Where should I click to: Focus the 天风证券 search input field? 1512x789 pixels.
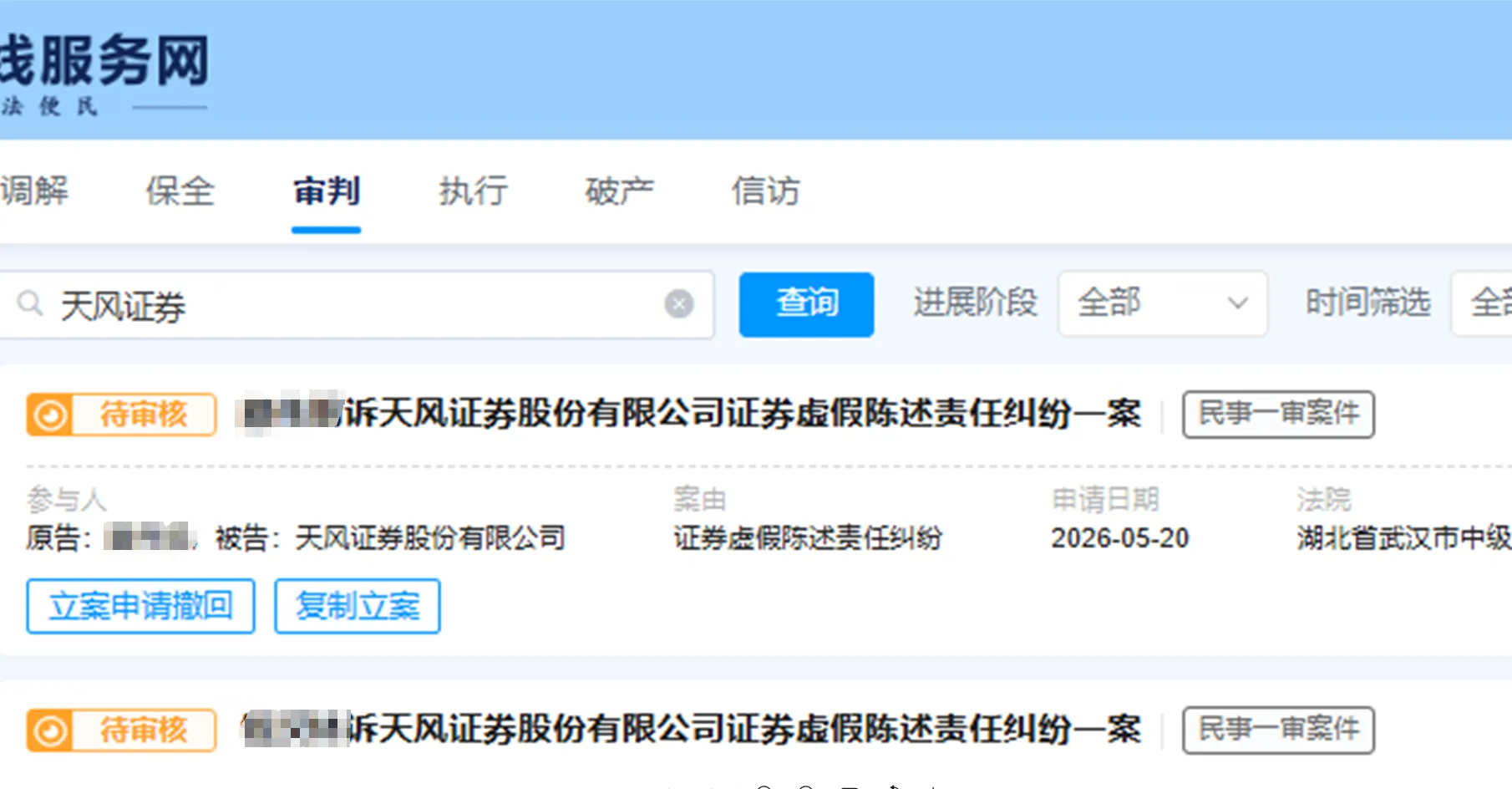(x=358, y=305)
